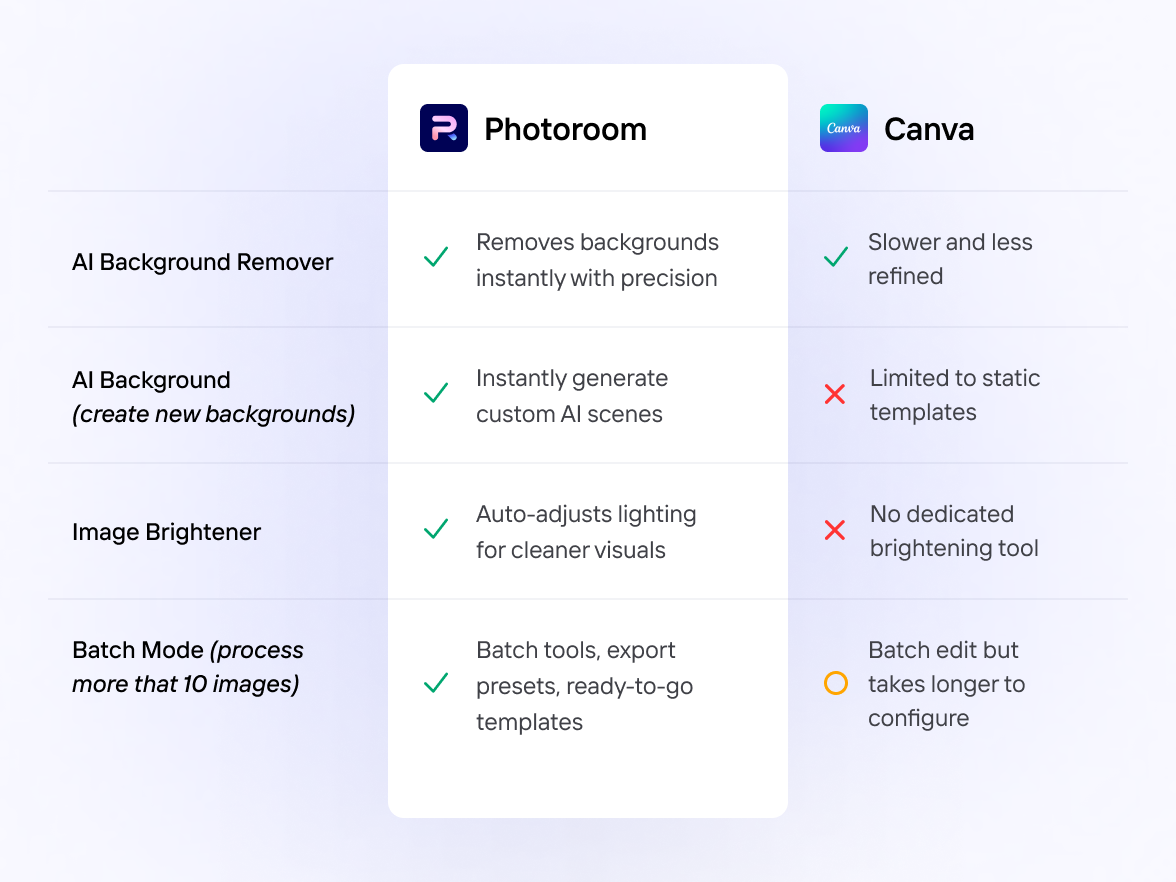Click 'Removes backgrounds instantly with precision' text
This screenshot has height=882, width=1176.
[597, 260]
